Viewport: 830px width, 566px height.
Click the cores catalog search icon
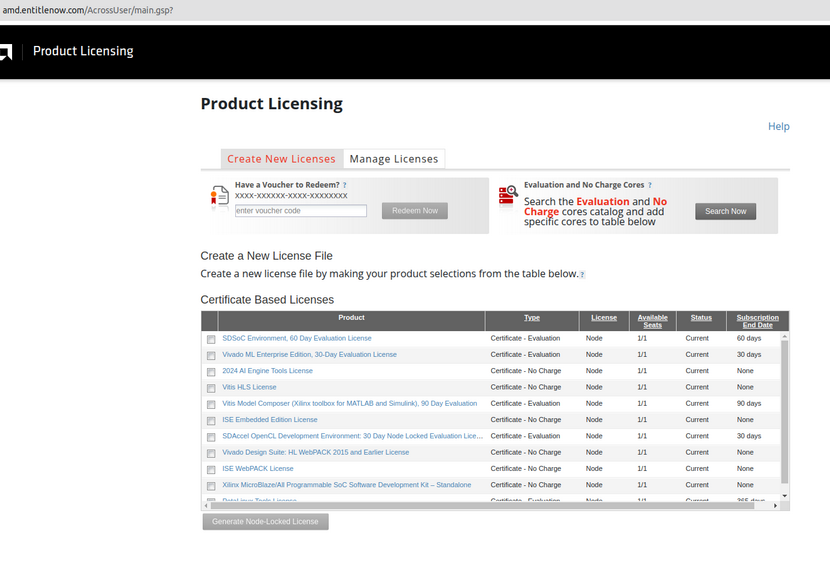(508, 195)
